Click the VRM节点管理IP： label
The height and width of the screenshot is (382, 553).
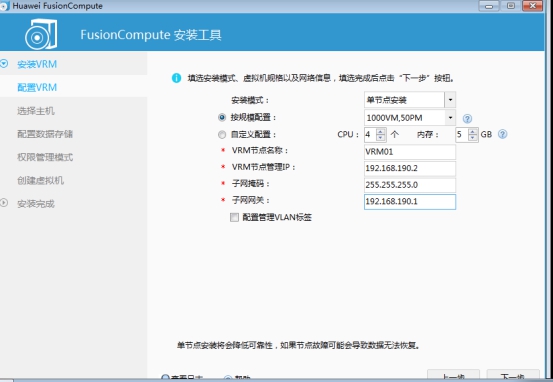coord(263,167)
